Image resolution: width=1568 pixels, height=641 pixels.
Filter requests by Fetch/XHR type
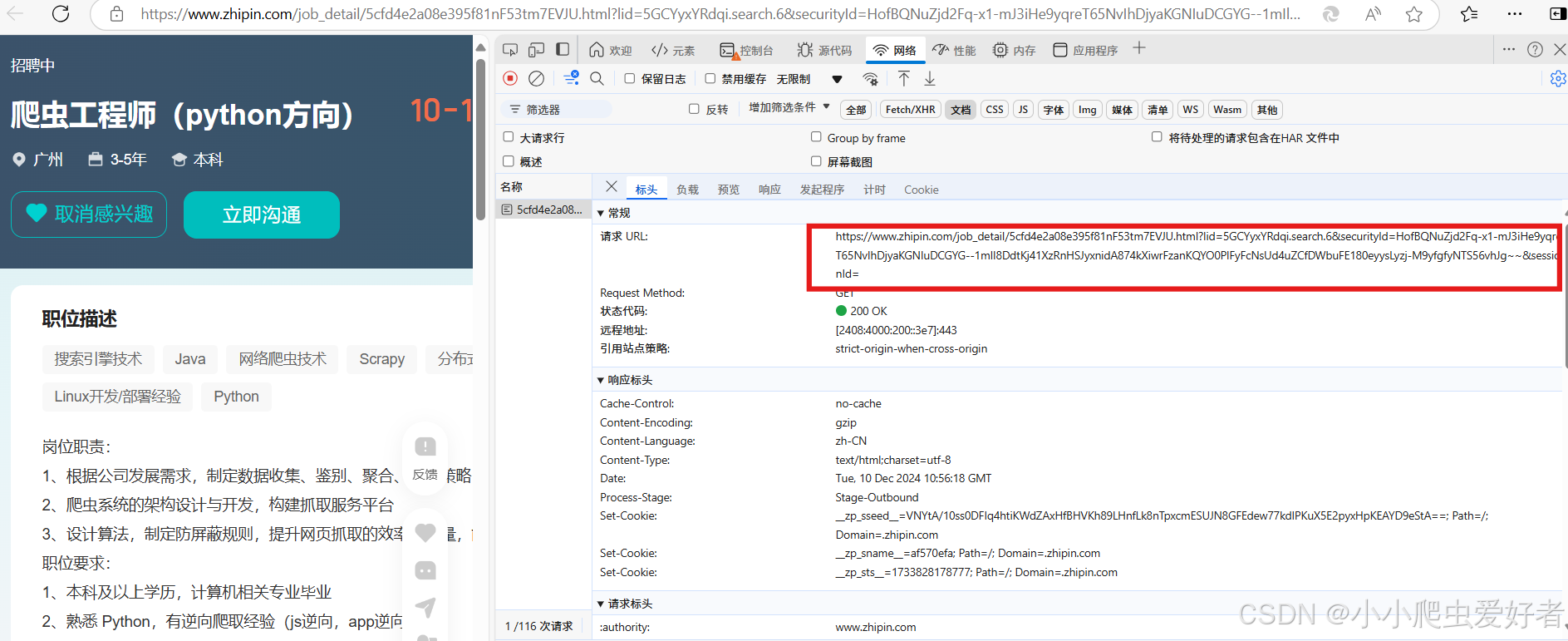[910, 110]
